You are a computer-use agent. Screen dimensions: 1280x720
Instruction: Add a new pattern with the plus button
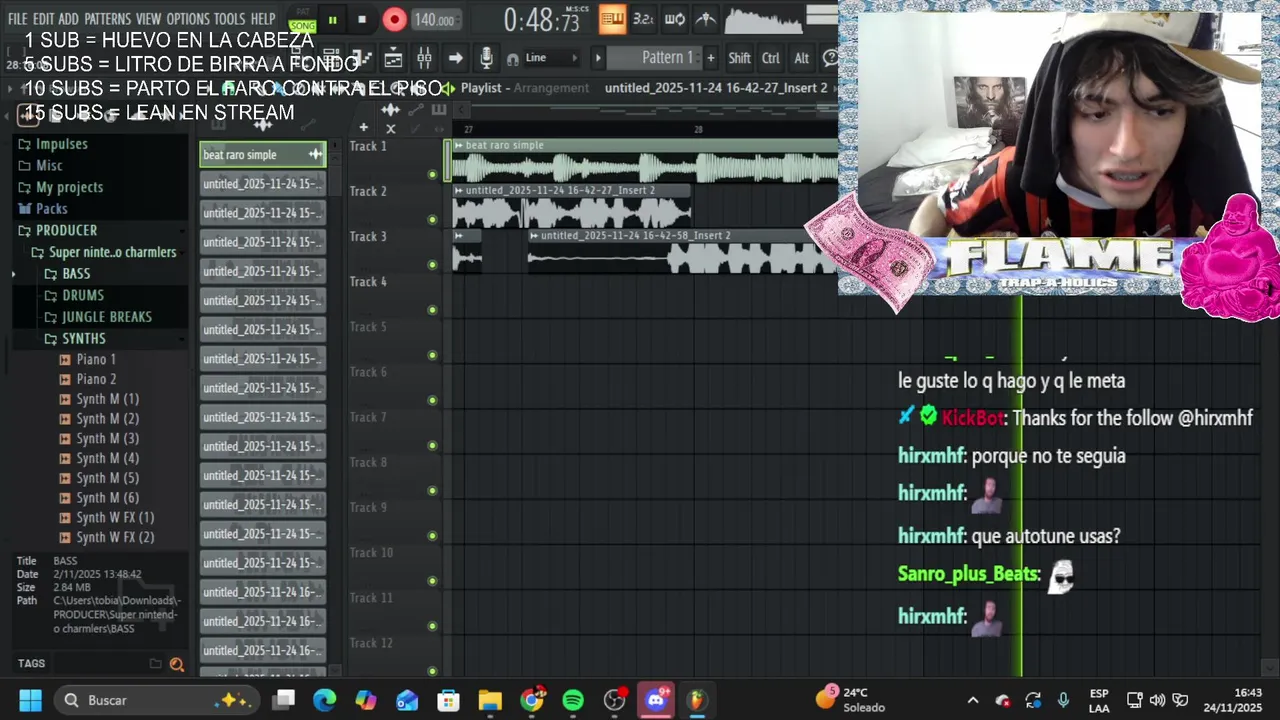click(711, 58)
